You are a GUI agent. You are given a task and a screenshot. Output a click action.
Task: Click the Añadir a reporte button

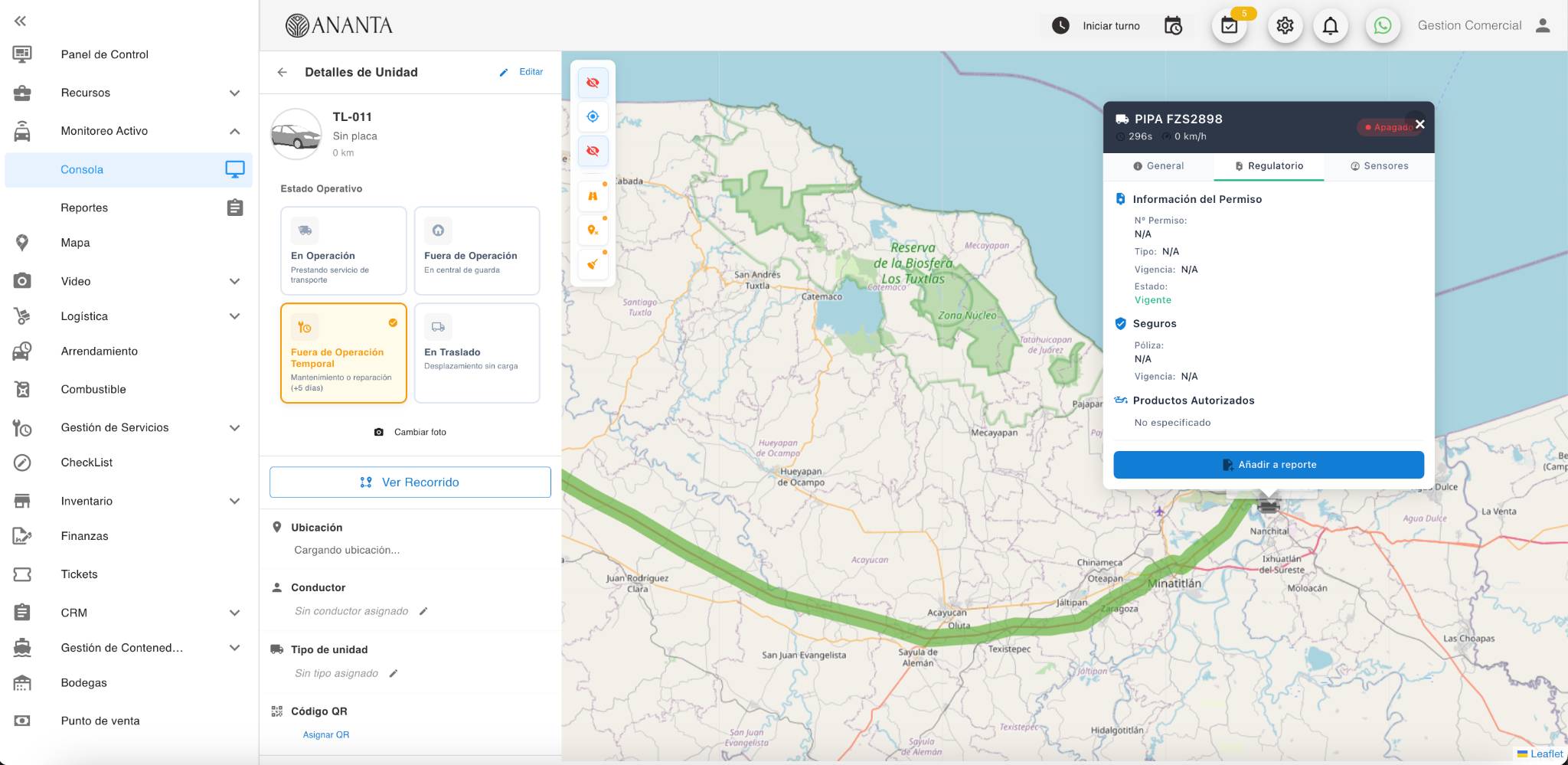[1269, 465]
